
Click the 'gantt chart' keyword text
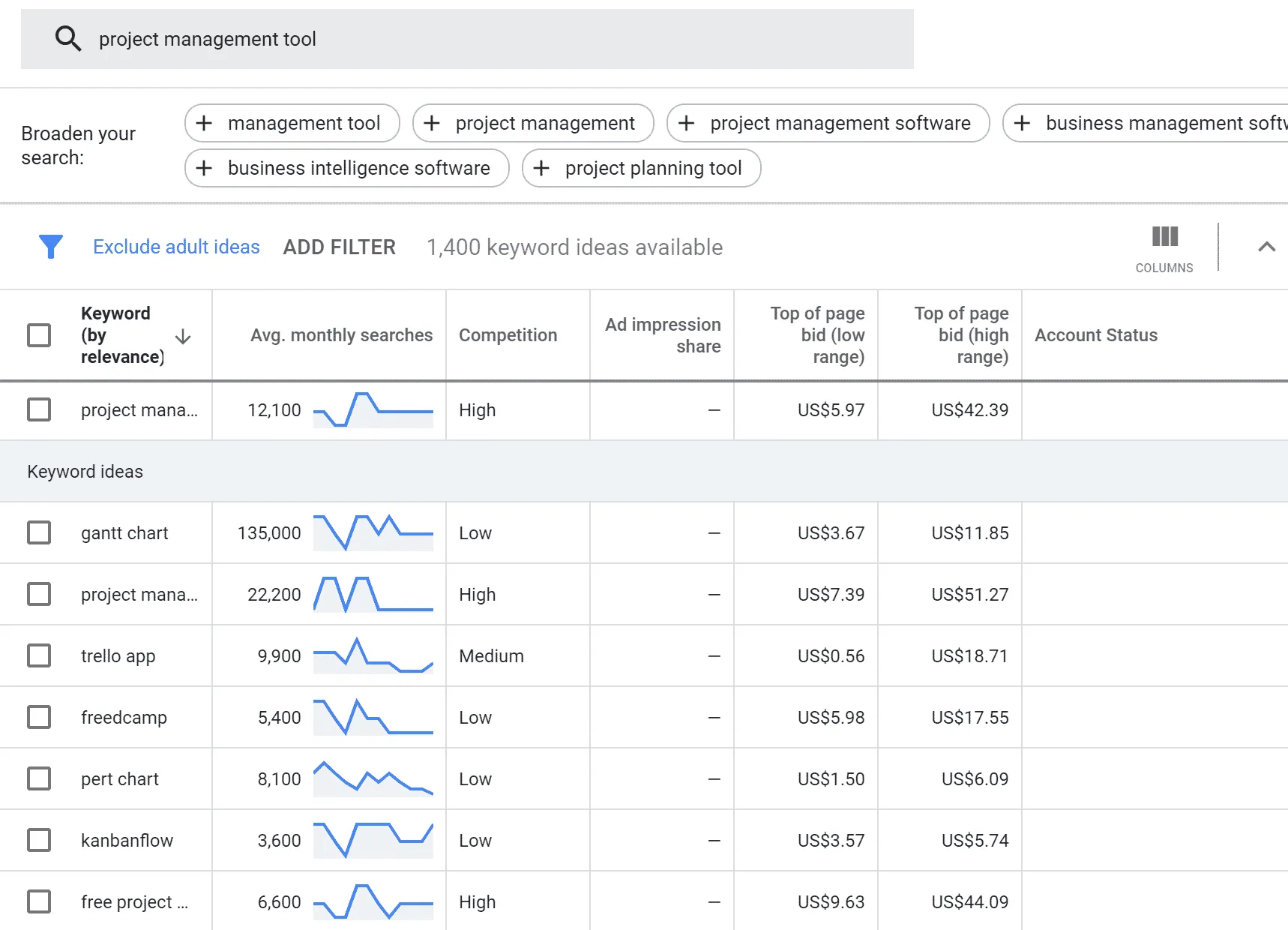[124, 532]
